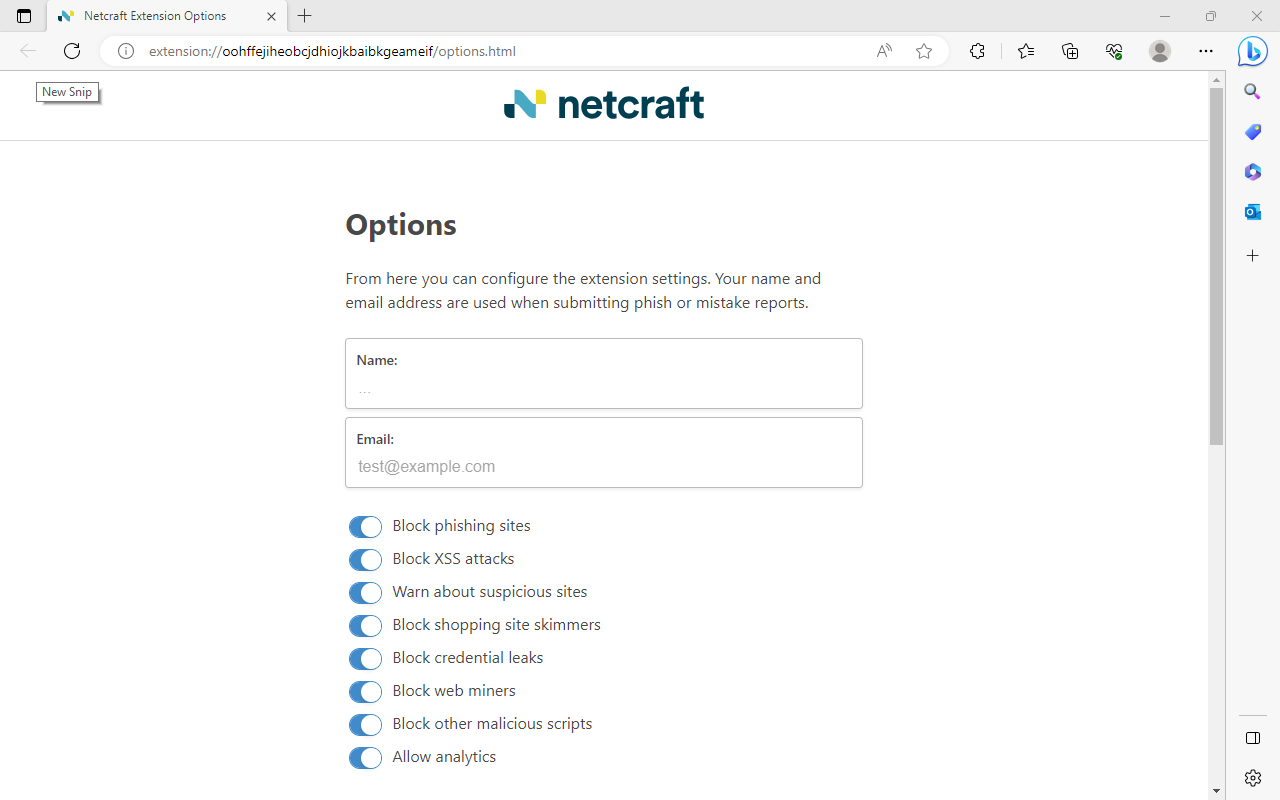Click the page vertical scrollbar thumb

click(1216, 265)
